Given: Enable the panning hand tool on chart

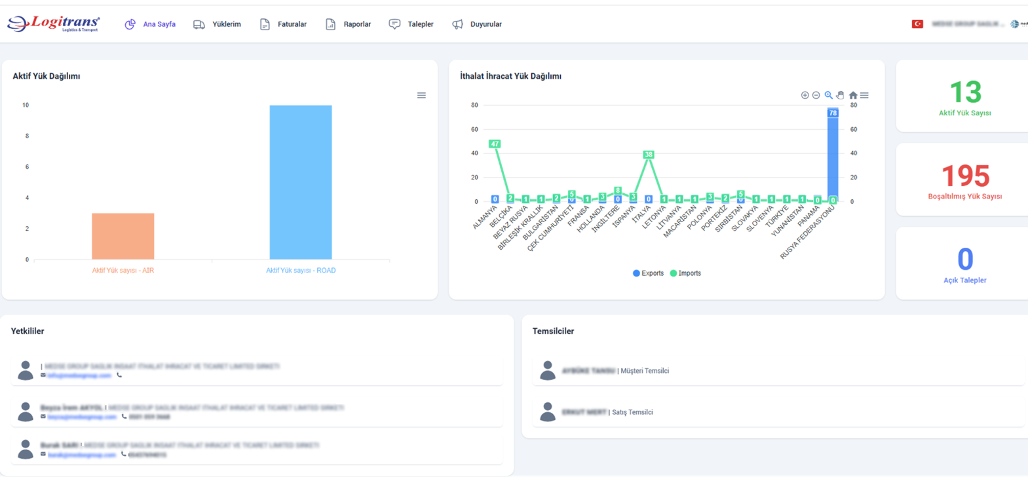Looking at the screenshot, I should pyautogui.click(x=840, y=96).
